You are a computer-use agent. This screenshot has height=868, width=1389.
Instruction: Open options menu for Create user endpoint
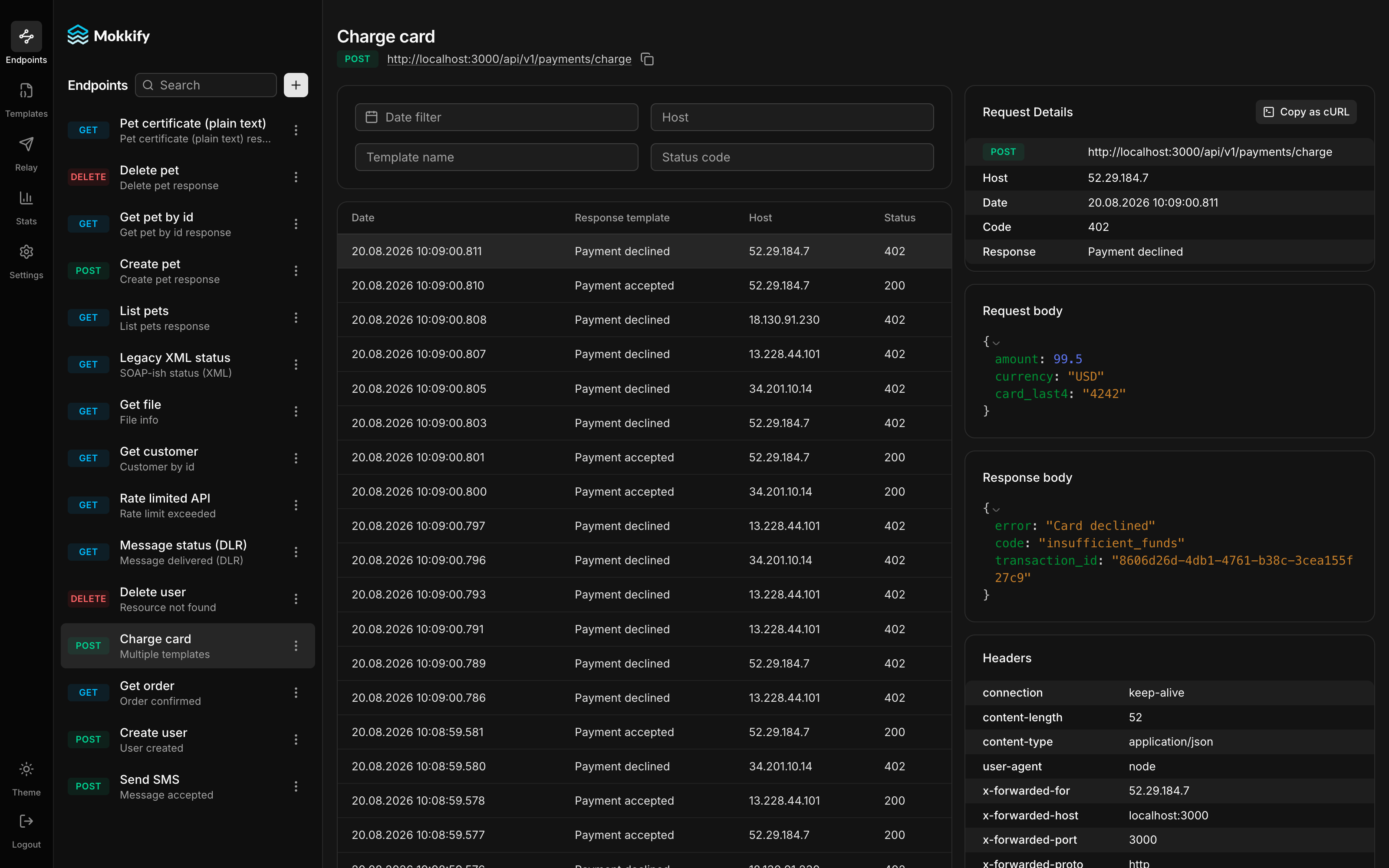[x=296, y=740]
